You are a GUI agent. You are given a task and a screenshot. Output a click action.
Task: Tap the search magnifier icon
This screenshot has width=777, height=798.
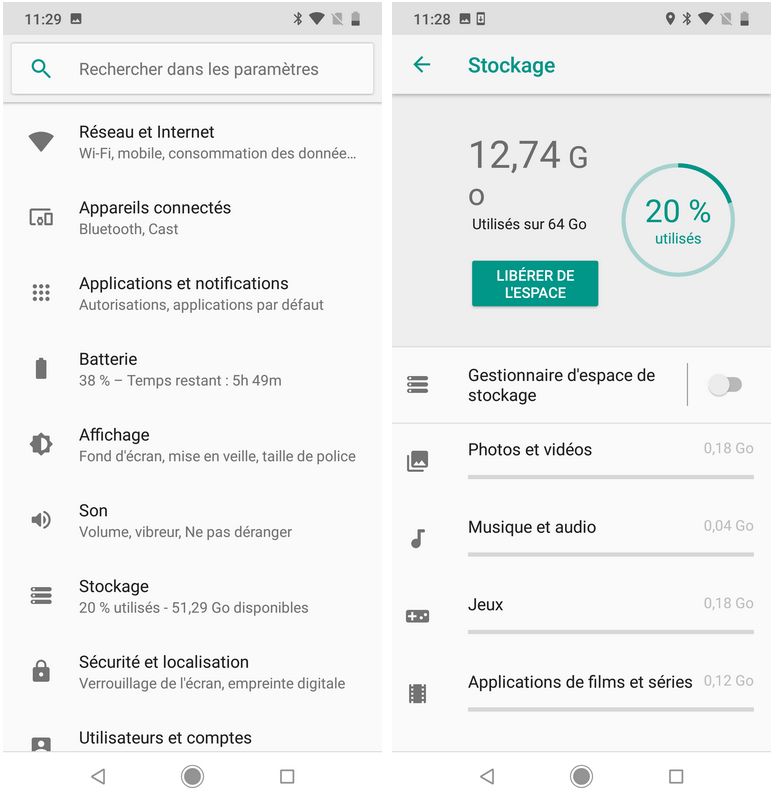click(x=41, y=69)
